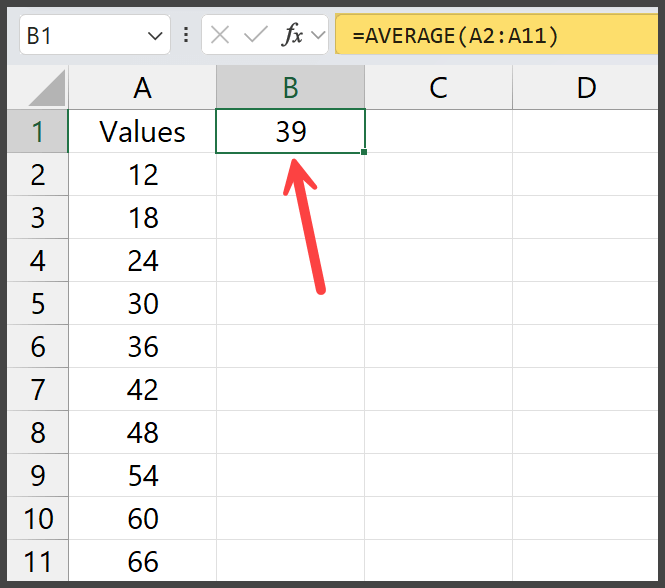Select row 9 header
Screen dimensions: 665x588
coord(38,475)
